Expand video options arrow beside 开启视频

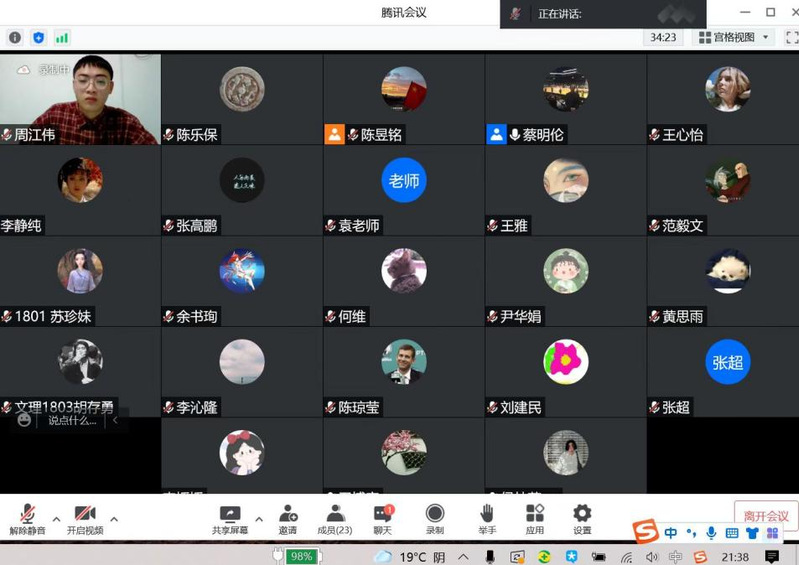pyautogui.click(x=114, y=519)
